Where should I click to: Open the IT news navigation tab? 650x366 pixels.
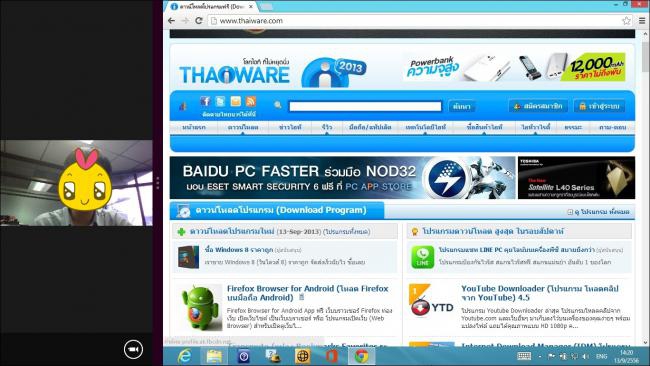[290, 127]
